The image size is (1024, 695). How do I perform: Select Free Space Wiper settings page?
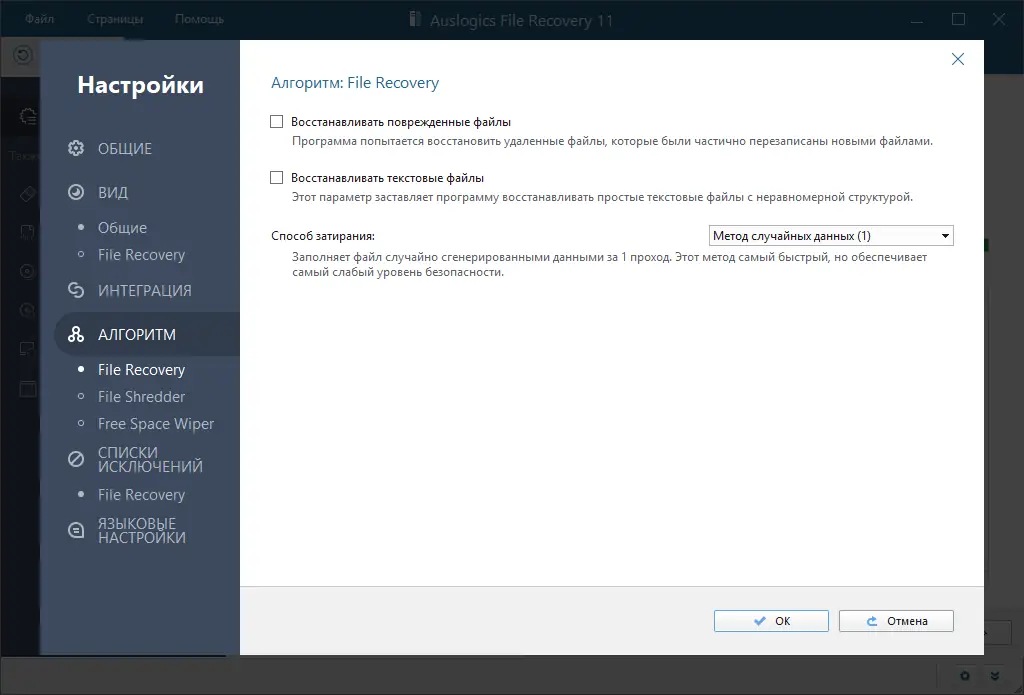[155, 423]
